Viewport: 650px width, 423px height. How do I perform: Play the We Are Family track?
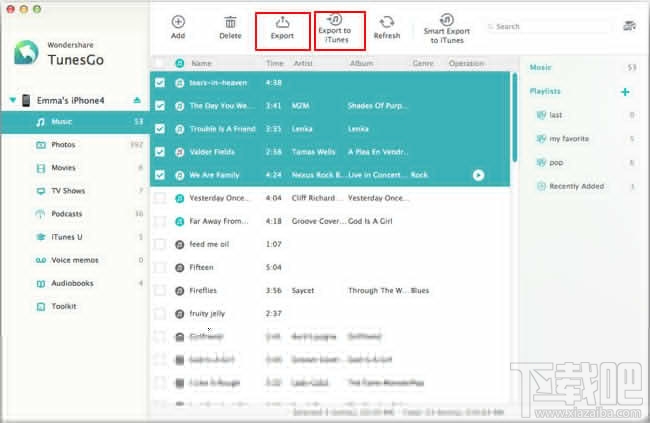[x=478, y=175]
